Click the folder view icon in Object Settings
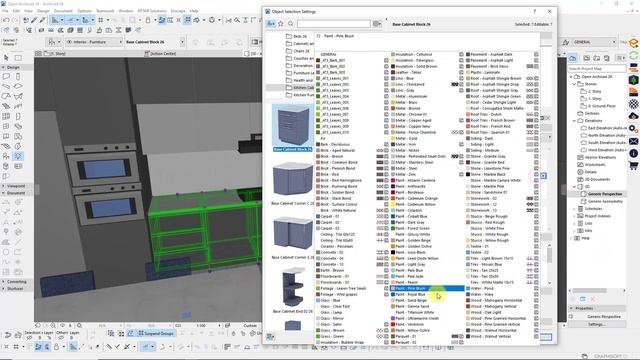640x360 pixels. point(271,24)
